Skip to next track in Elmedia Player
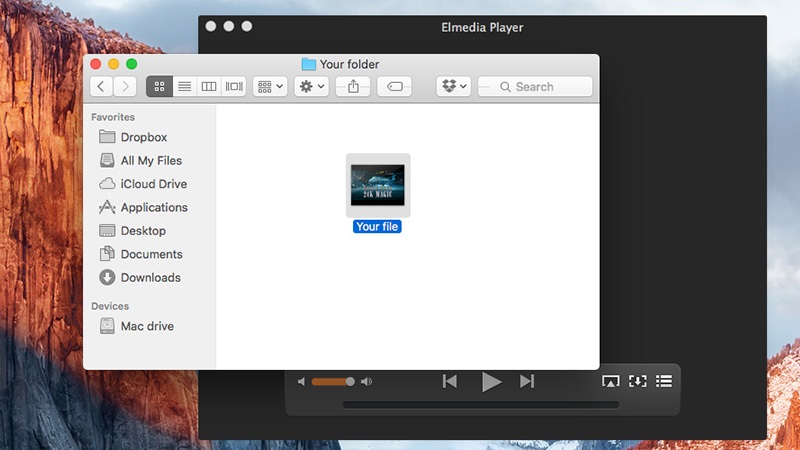Image resolution: width=800 pixels, height=450 pixels. coord(527,381)
